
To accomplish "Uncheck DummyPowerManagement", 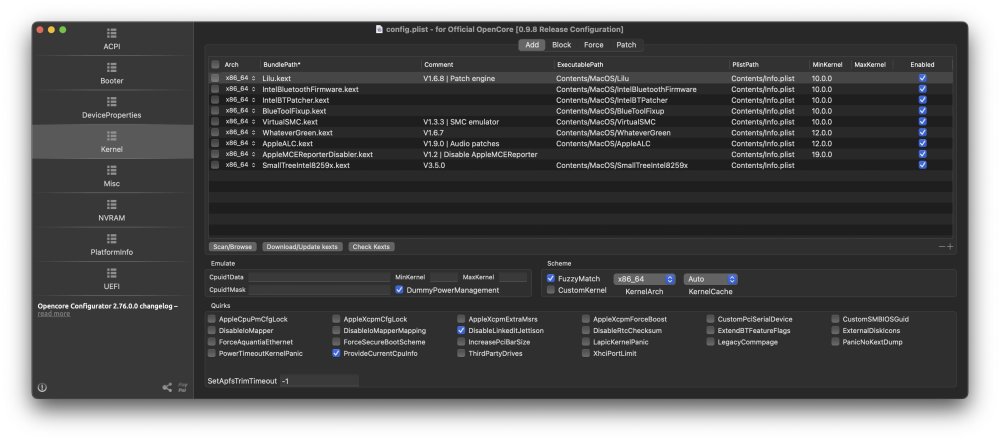I will tap(399, 290).
